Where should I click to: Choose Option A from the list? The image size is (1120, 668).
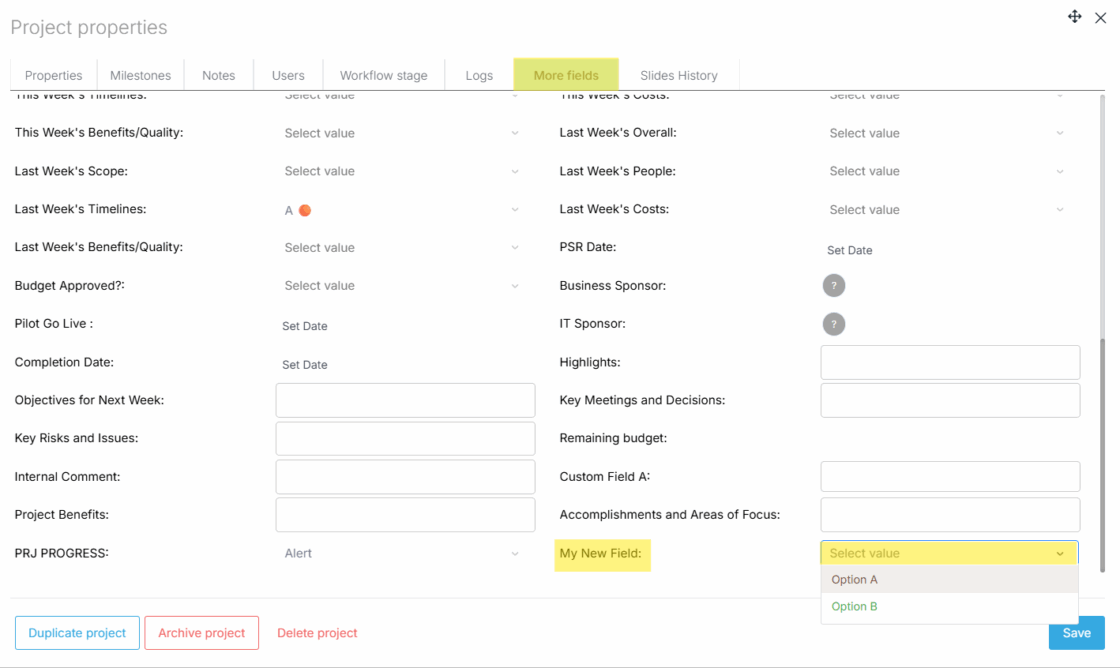coord(855,580)
